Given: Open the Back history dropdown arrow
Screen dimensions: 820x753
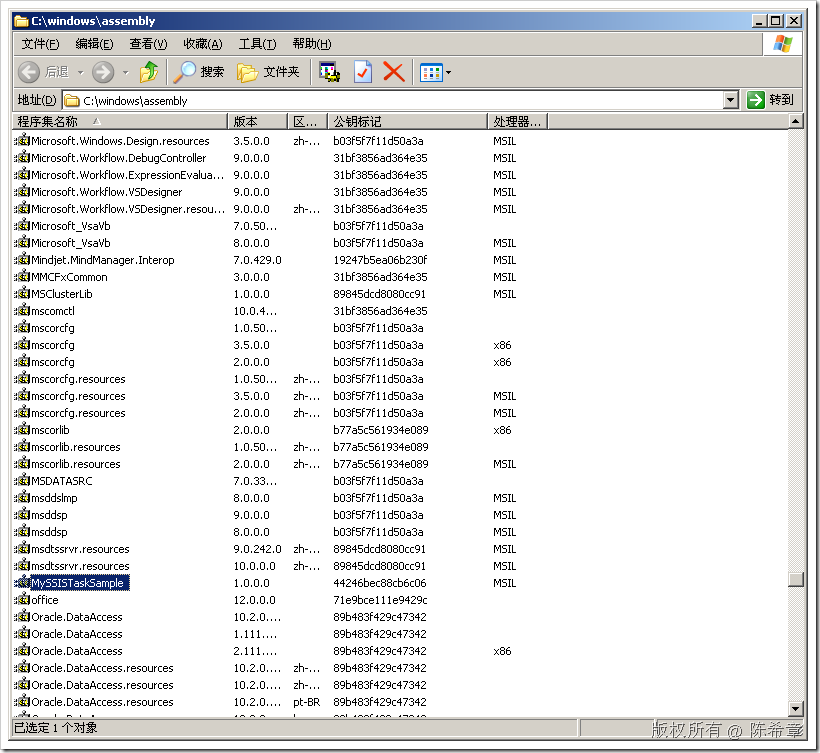Looking at the screenshot, I should (81, 73).
